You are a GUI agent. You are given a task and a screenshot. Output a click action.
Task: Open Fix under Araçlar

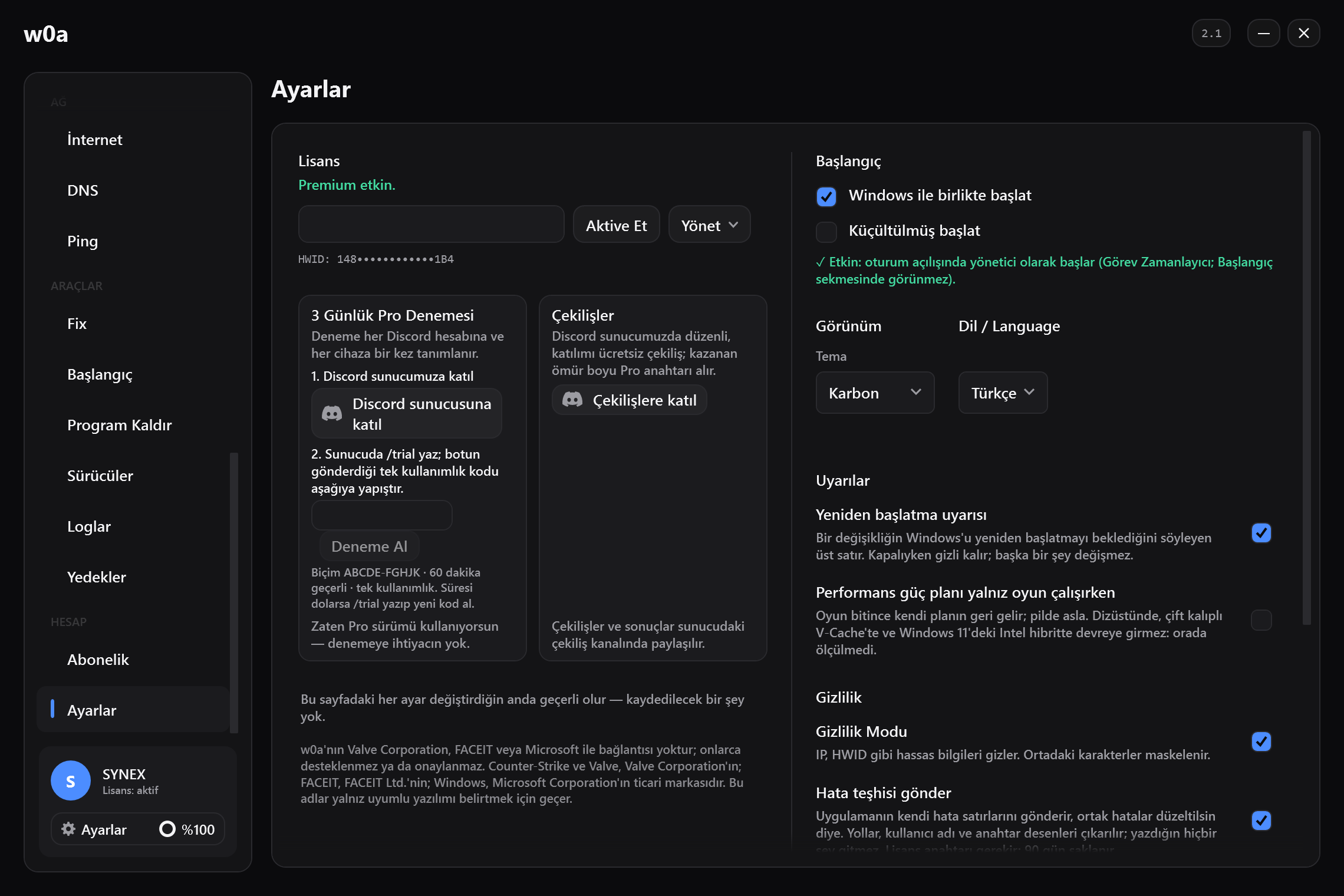pos(133,324)
